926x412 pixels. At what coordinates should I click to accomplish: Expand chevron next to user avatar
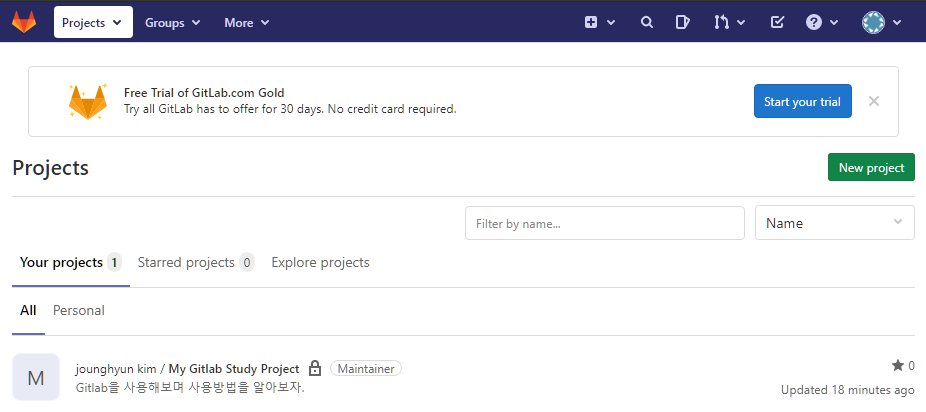coord(896,22)
